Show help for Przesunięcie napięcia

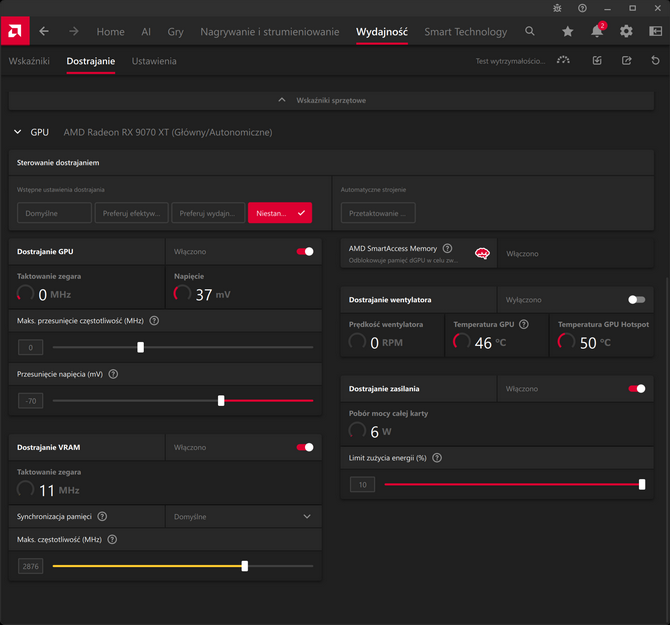click(113, 374)
